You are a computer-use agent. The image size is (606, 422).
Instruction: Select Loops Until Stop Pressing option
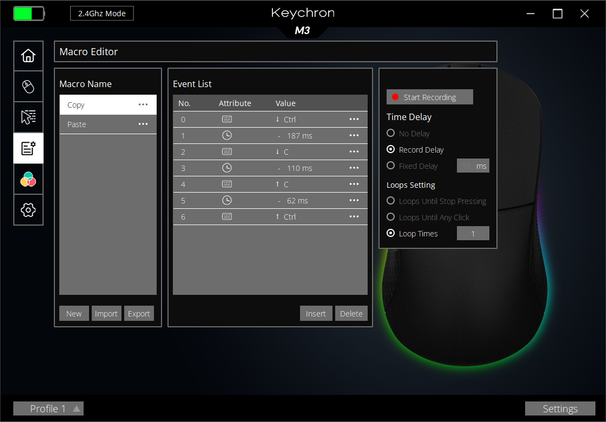[391, 201]
